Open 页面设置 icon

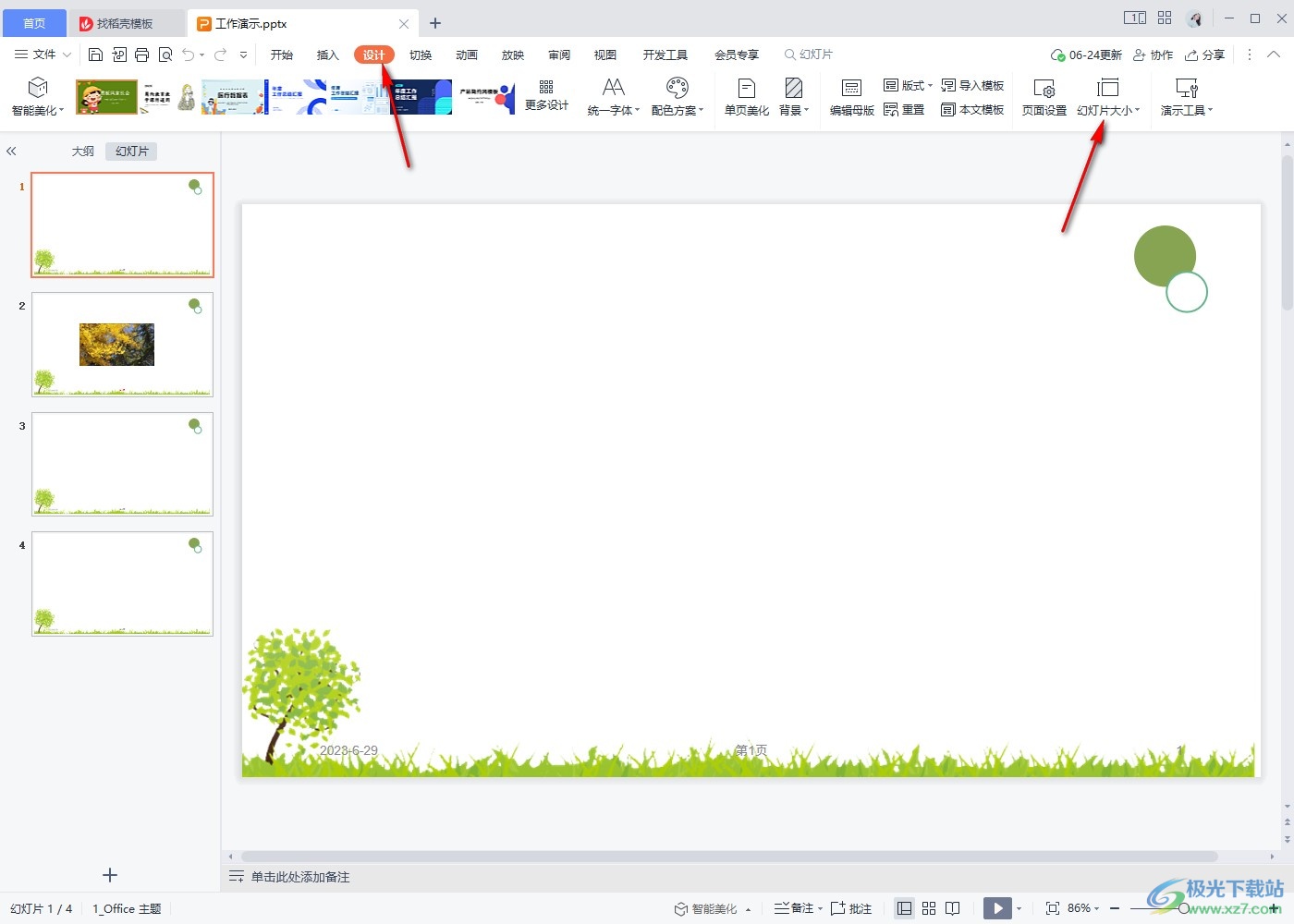pos(1044,88)
